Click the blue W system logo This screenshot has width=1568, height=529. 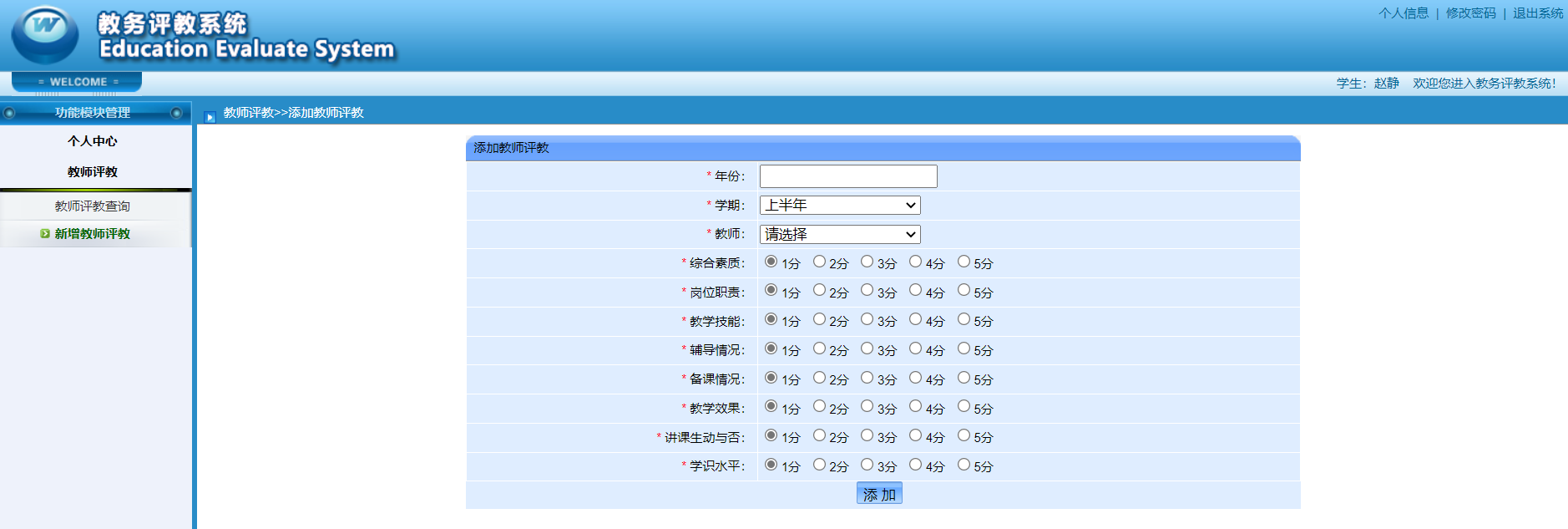pyautogui.click(x=44, y=33)
